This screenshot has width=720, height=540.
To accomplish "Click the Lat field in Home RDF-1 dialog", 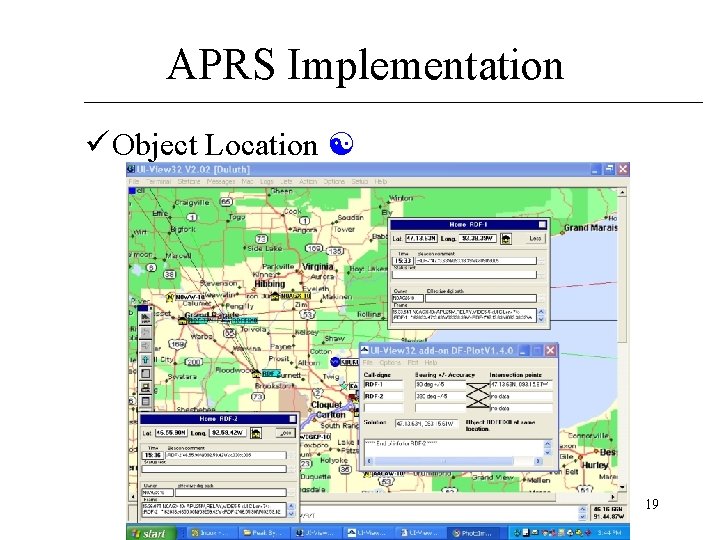I will point(422,239).
